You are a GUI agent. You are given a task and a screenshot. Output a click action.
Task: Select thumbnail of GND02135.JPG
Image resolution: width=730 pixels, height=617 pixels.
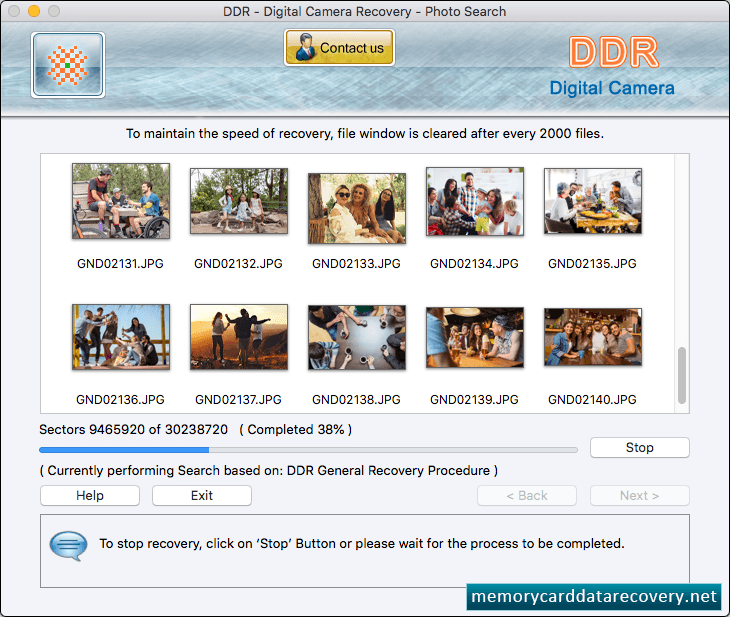click(x=593, y=201)
